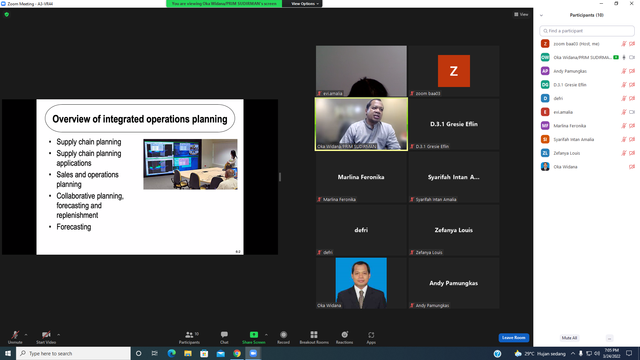Viewport: 640px width, 360px height.
Task: Open the volume control in the system tray
Action: coord(597,353)
